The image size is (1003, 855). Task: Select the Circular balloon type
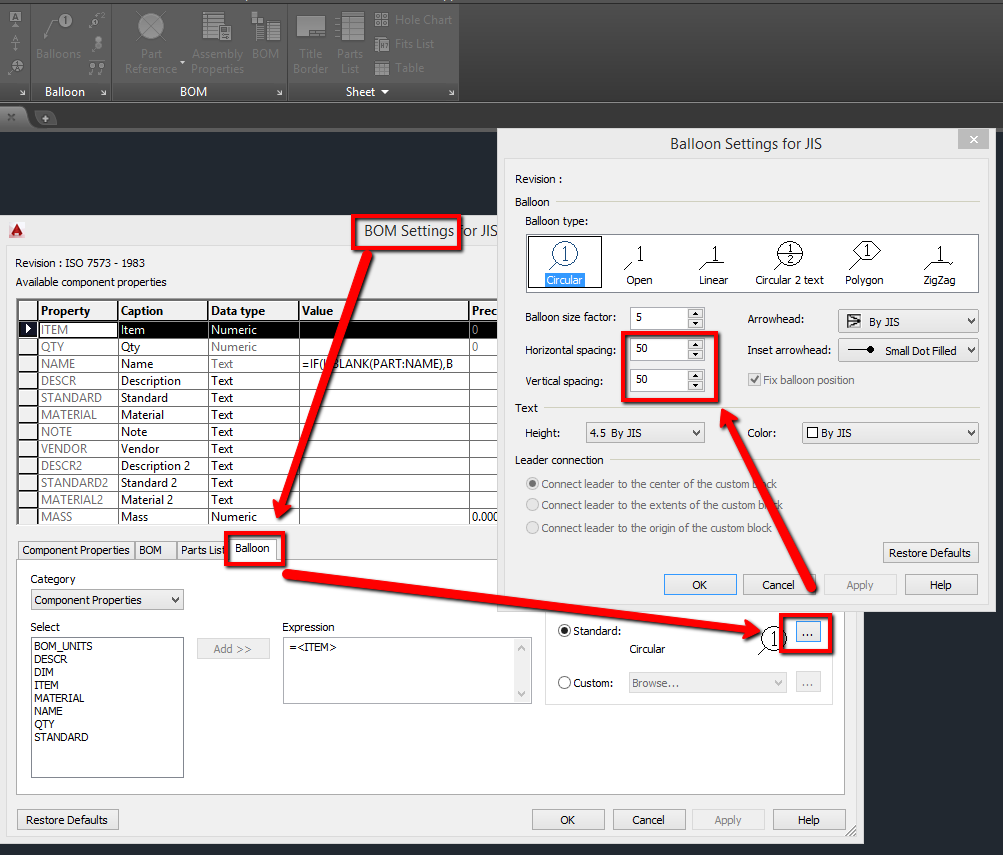pos(565,262)
